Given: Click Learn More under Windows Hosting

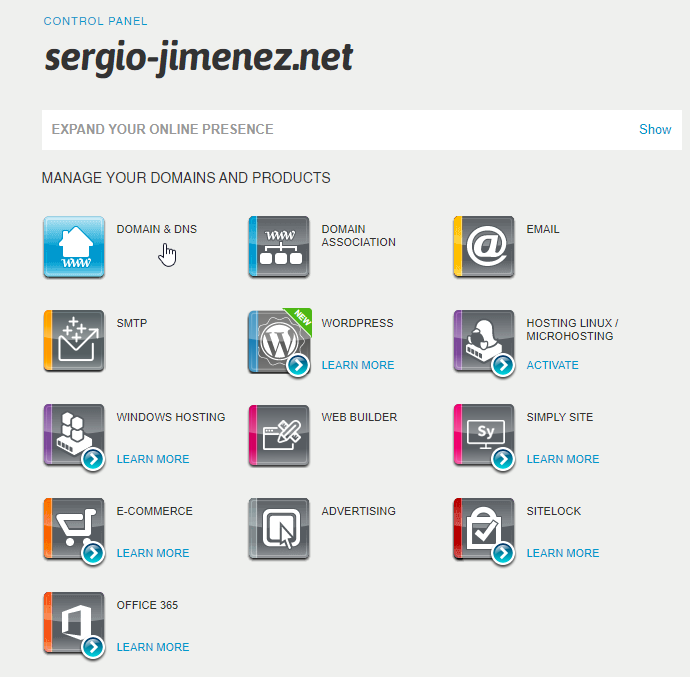Looking at the screenshot, I should [153, 459].
